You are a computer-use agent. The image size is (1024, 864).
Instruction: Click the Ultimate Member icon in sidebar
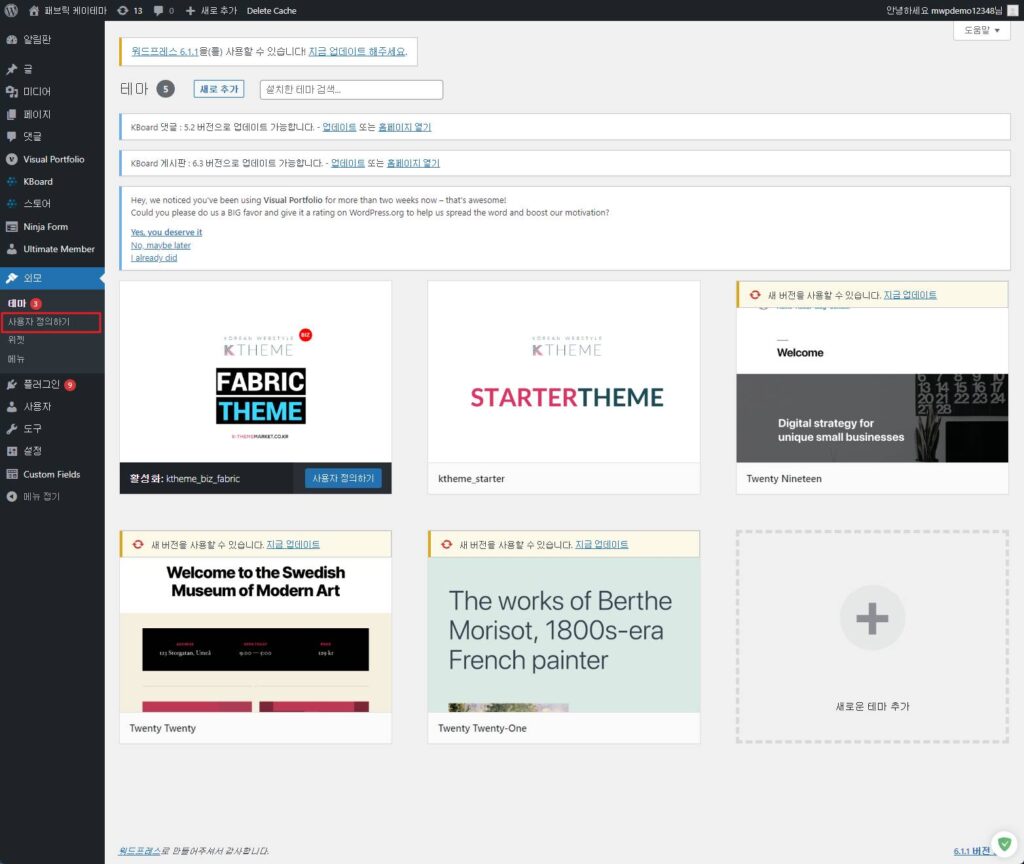tap(12, 249)
